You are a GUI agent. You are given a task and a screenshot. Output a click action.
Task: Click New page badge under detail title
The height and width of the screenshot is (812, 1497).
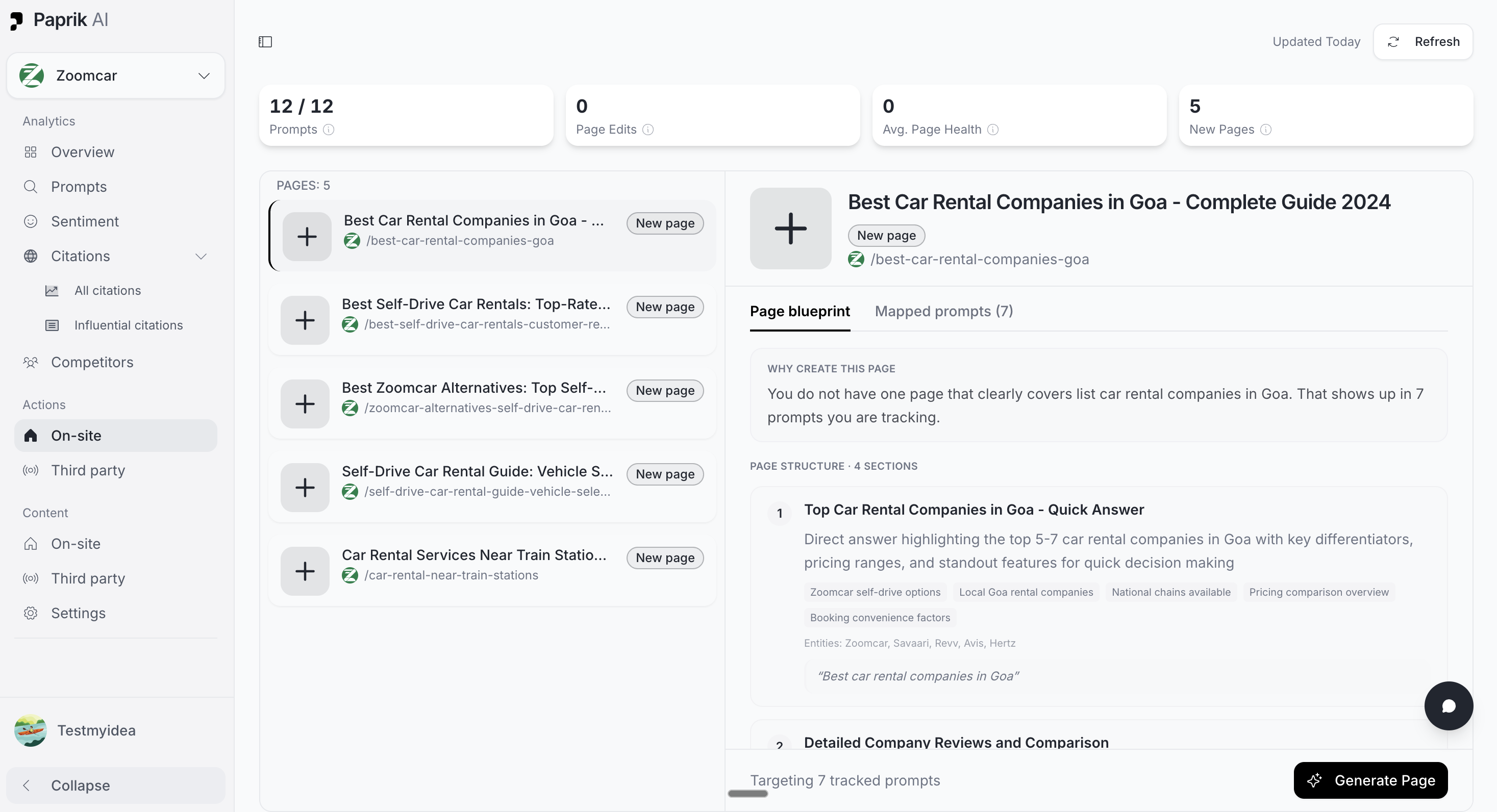886,236
